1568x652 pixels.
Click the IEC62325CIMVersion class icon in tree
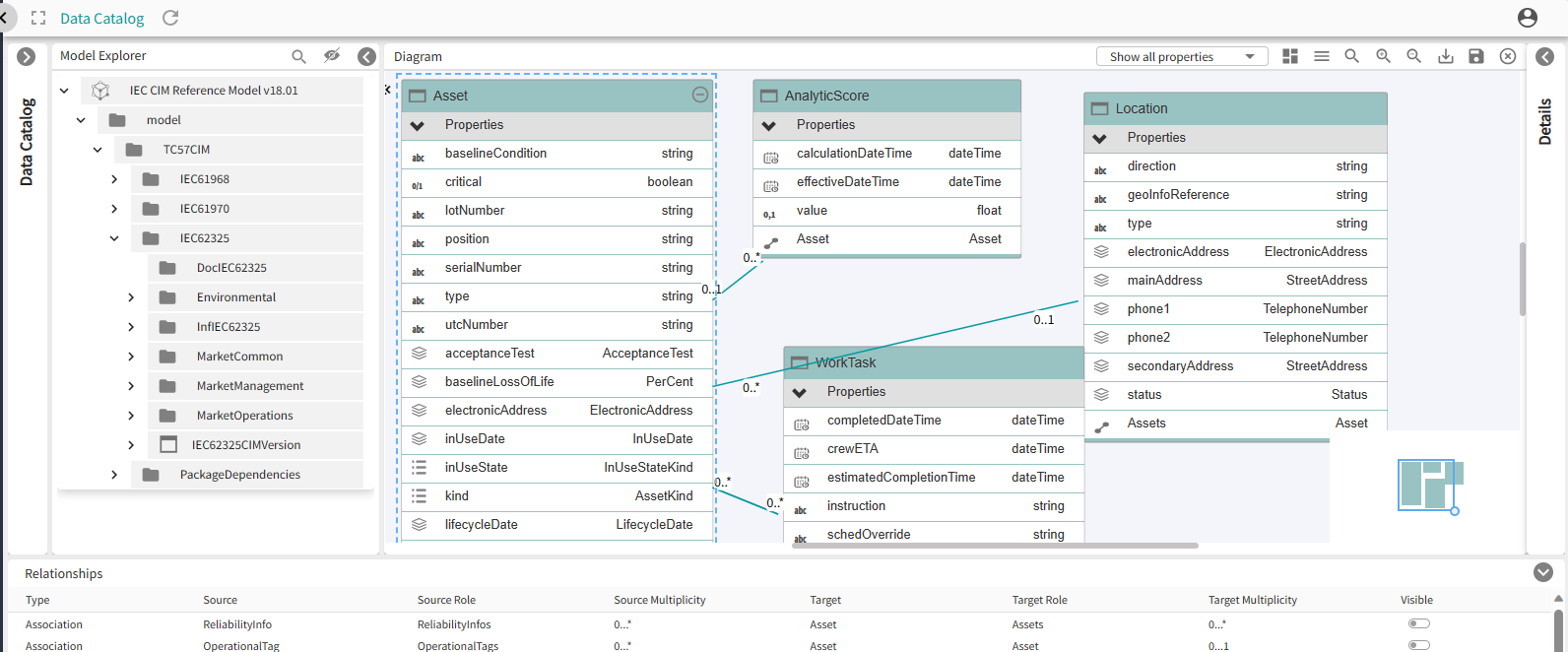(x=168, y=445)
